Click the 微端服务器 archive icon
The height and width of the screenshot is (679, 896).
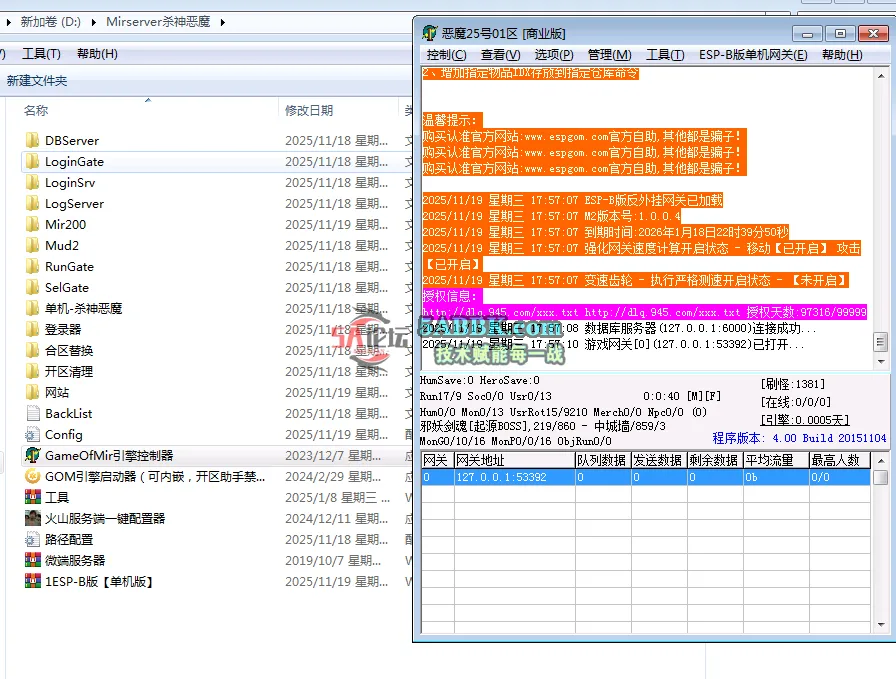(32, 560)
